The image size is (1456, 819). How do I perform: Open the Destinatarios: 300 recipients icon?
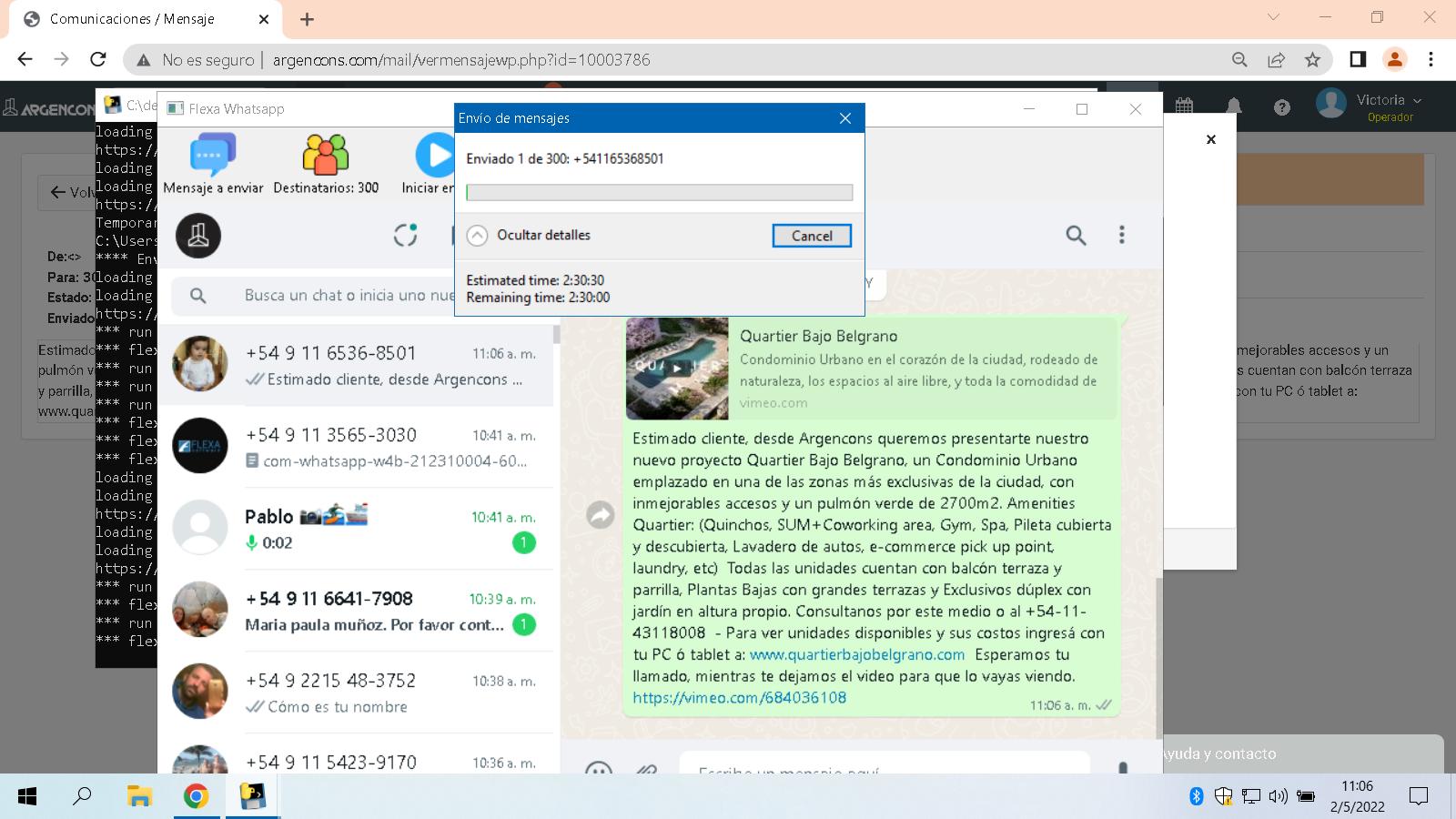[x=326, y=164]
